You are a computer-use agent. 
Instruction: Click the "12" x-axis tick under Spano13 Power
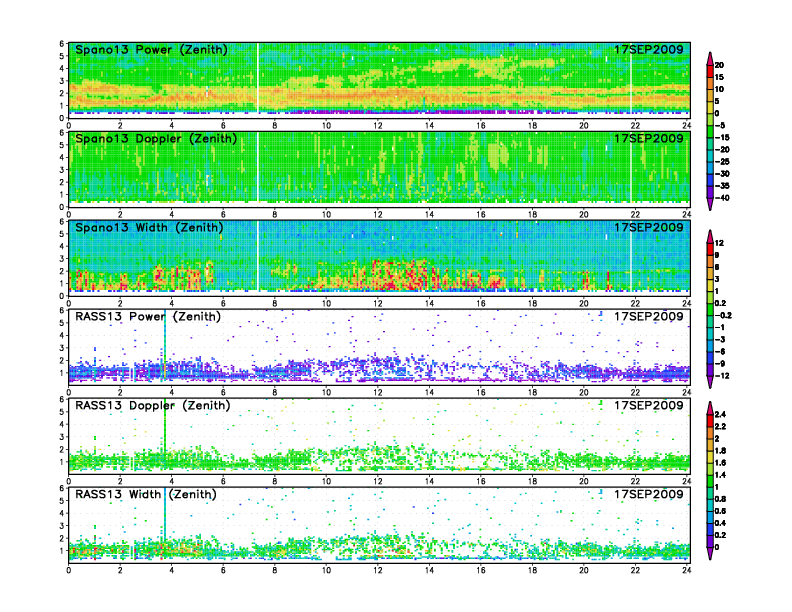pos(378,125)
